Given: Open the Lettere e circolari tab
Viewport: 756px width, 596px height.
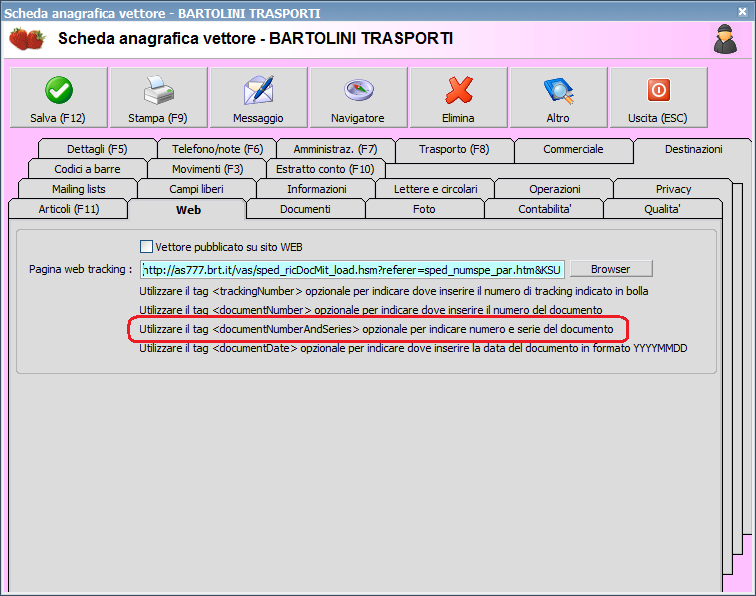Looking at the screenshot, I should (x=435, y=189).
